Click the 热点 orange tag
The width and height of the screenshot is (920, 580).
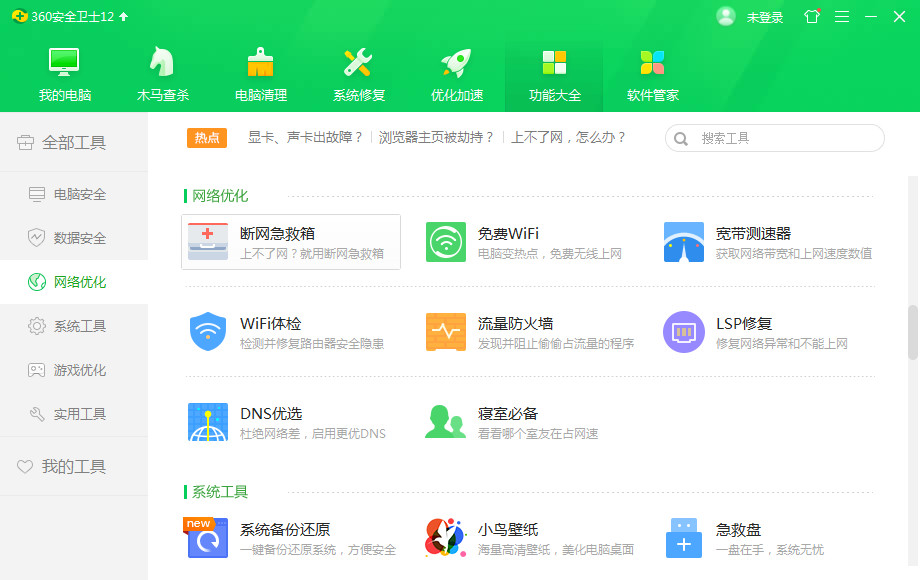(207, 138)
